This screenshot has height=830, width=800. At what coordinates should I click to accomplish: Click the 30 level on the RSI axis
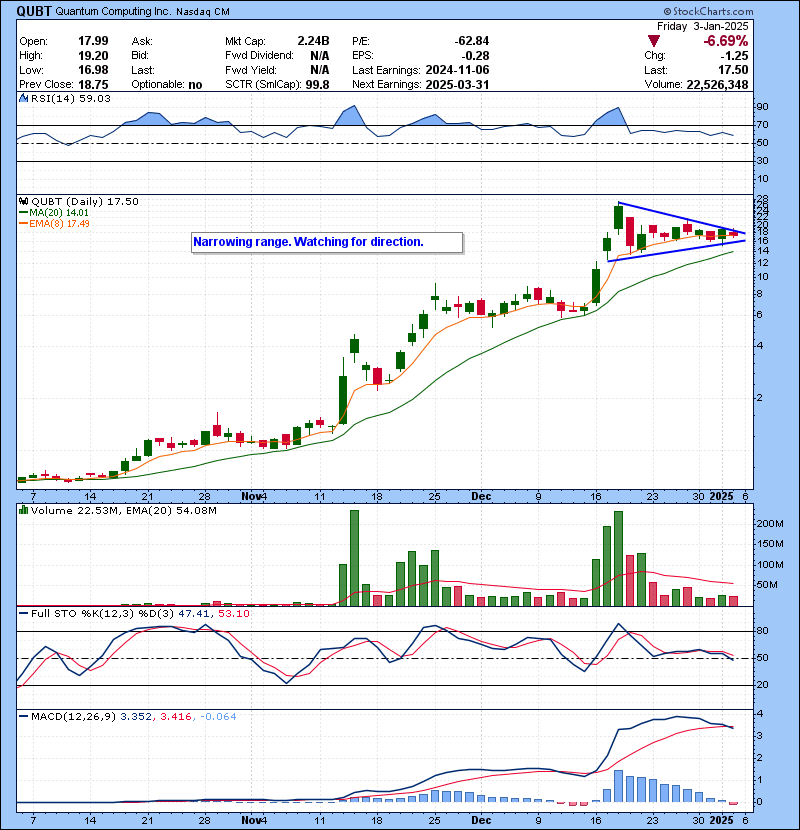pos(763,160)
